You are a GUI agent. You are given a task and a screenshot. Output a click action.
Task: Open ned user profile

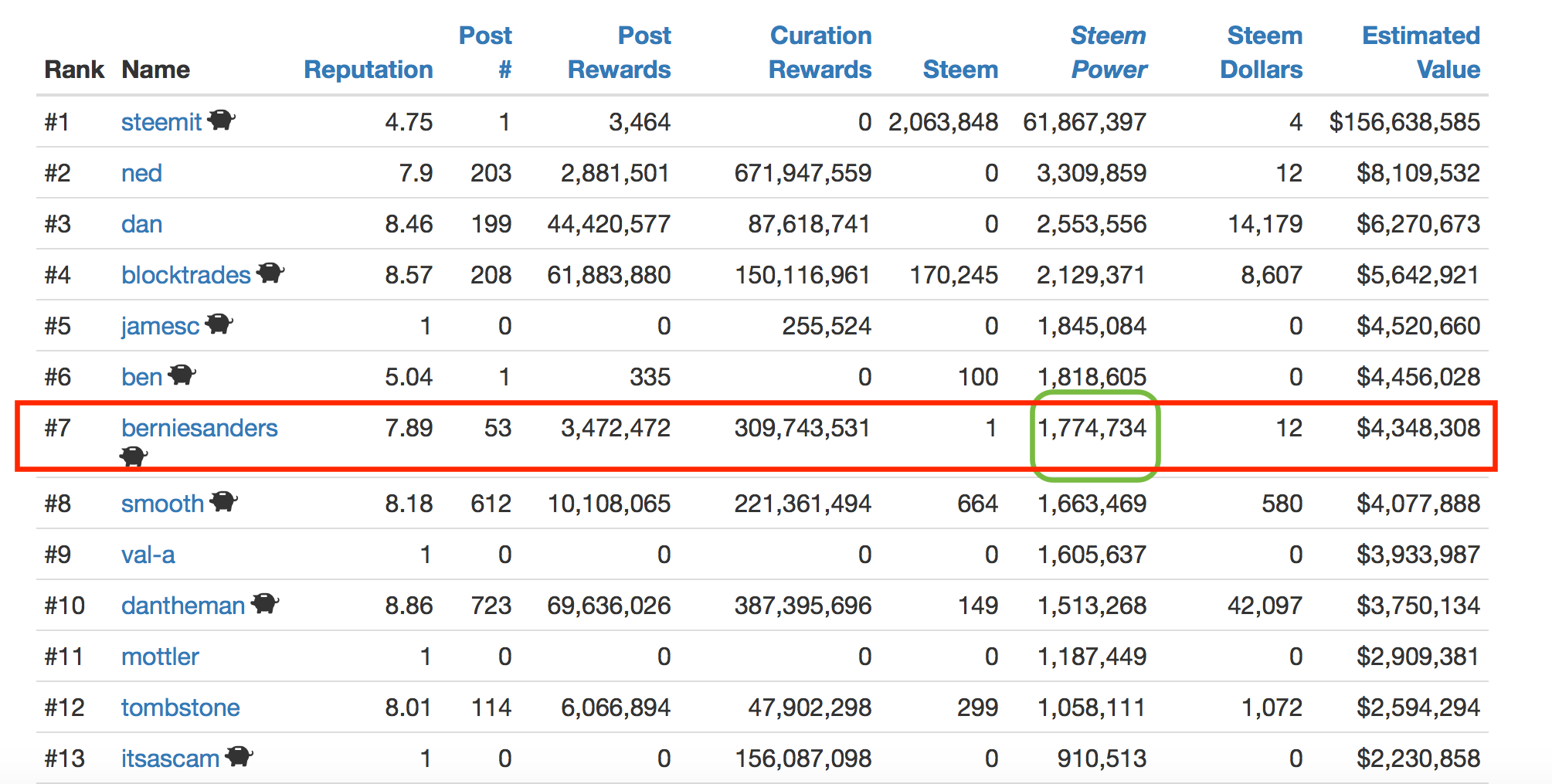pyautogui.click(x=141, y=173)
